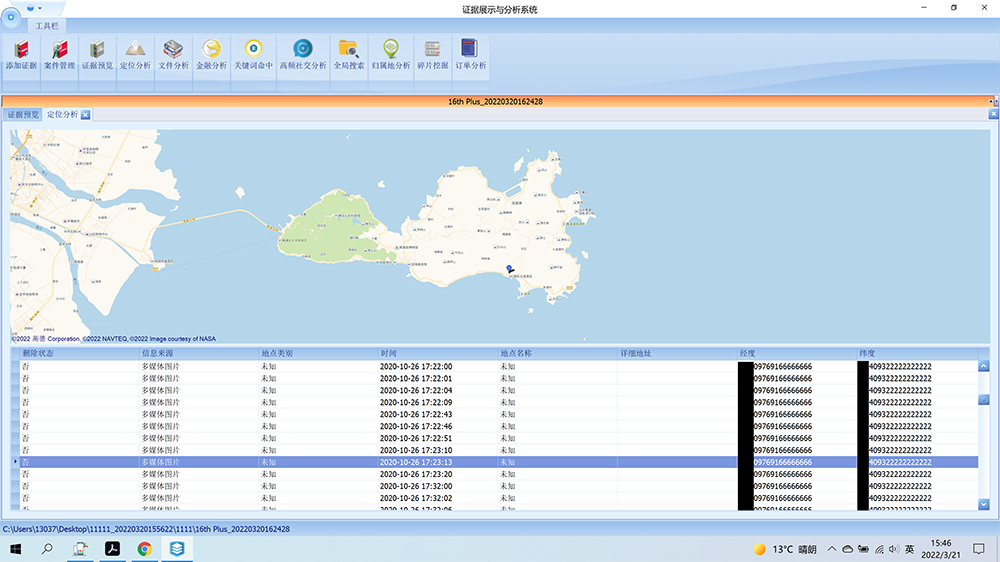Click the round application menu button

[11, 17]
